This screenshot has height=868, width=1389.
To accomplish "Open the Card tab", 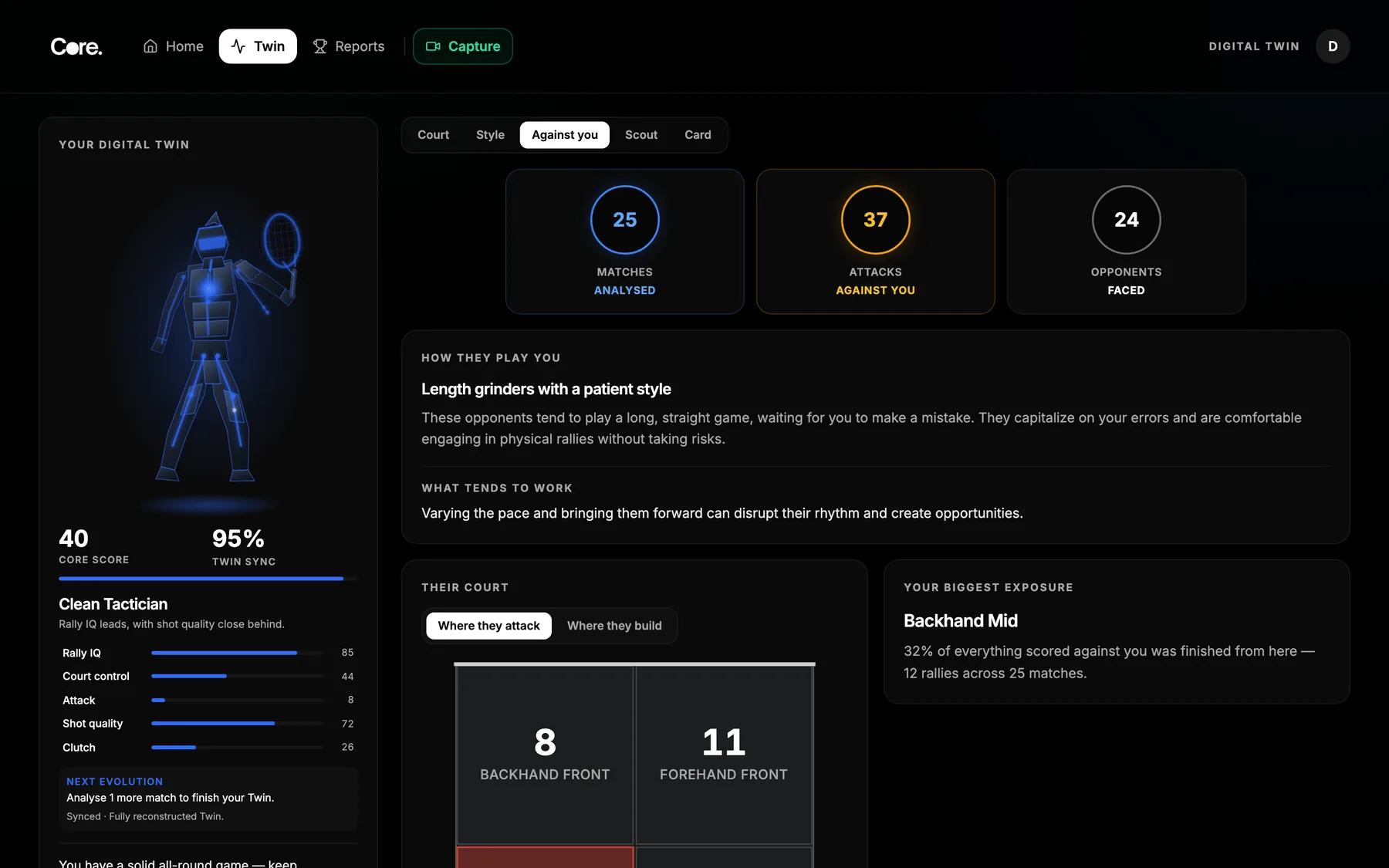I will coord(698,135).
